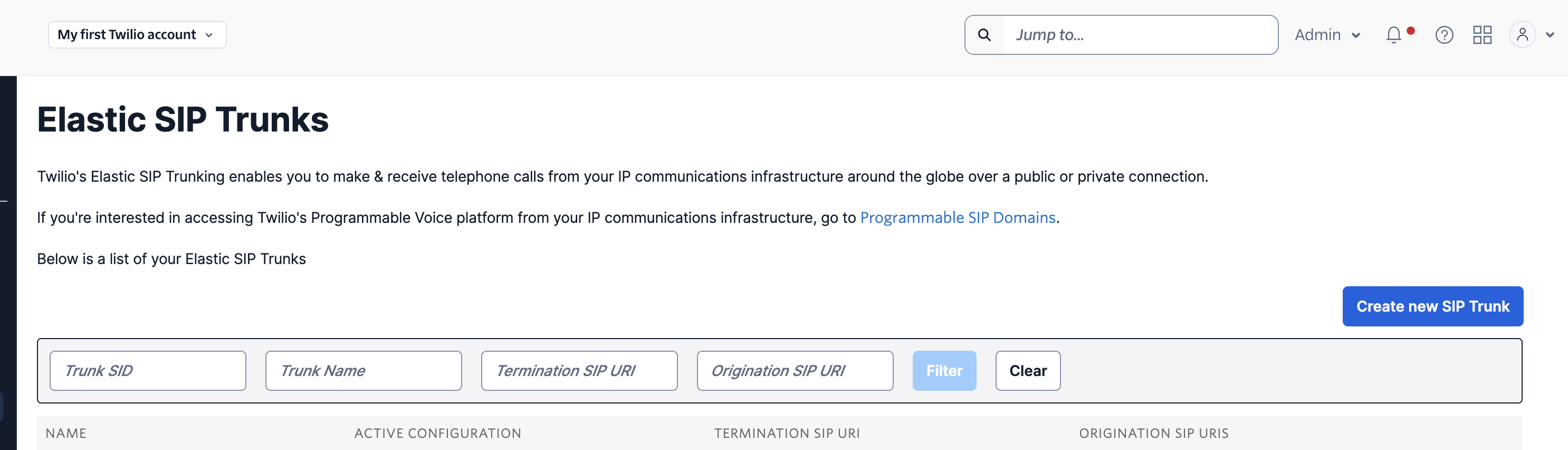
Task: Click the Create new SIP Trunk button
Action: point(1432,306)
